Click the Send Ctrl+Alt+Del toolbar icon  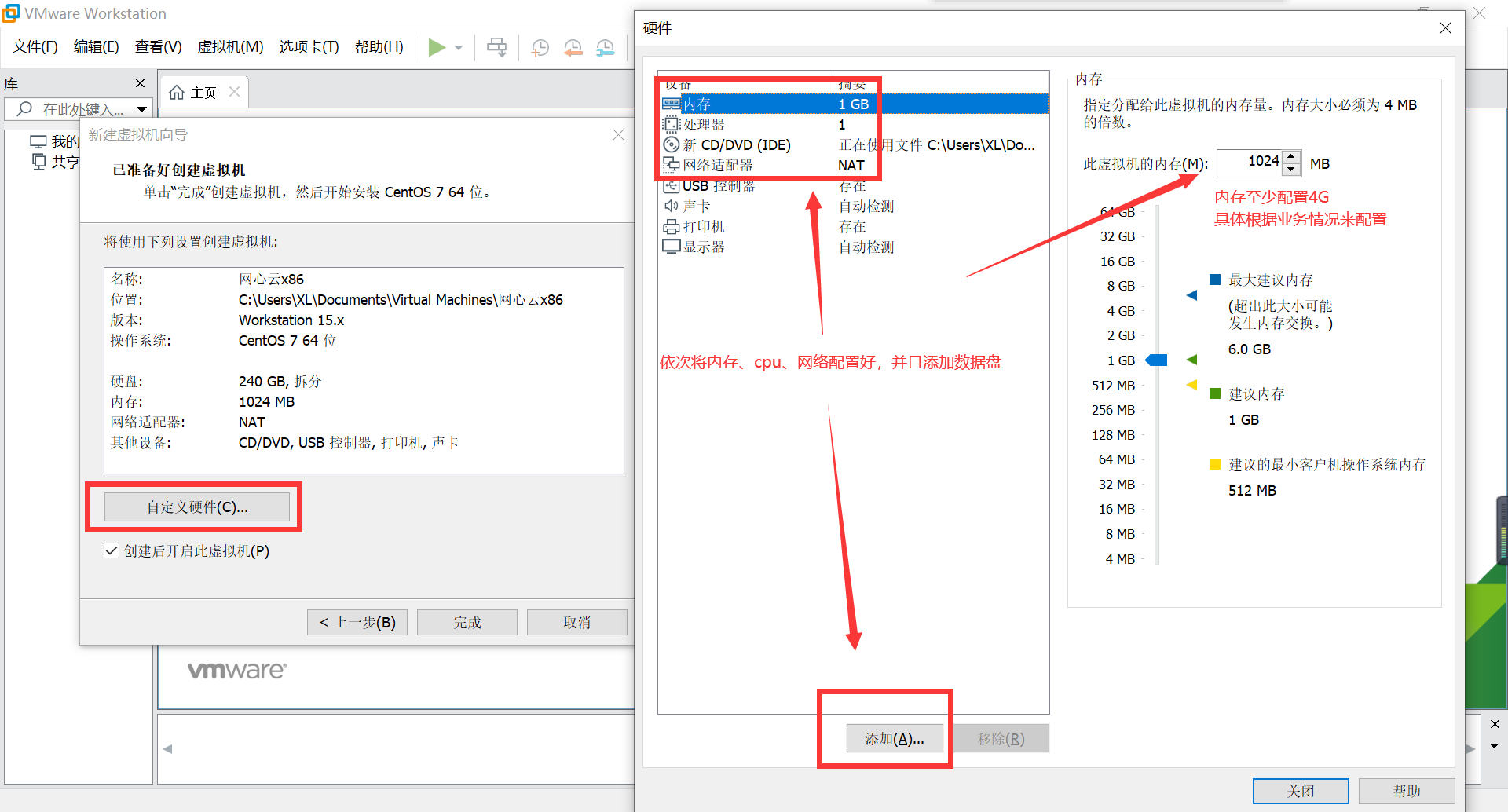click(496, 47)
